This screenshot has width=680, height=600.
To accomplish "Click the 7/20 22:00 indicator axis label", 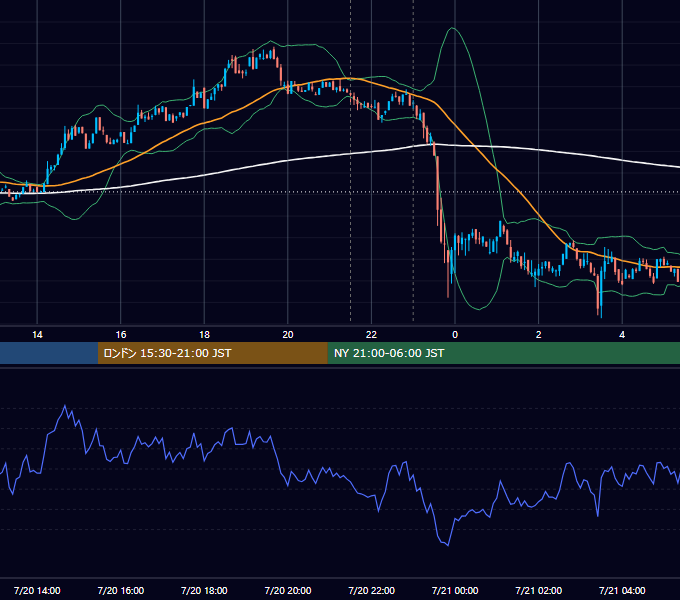I will [372, 590].
